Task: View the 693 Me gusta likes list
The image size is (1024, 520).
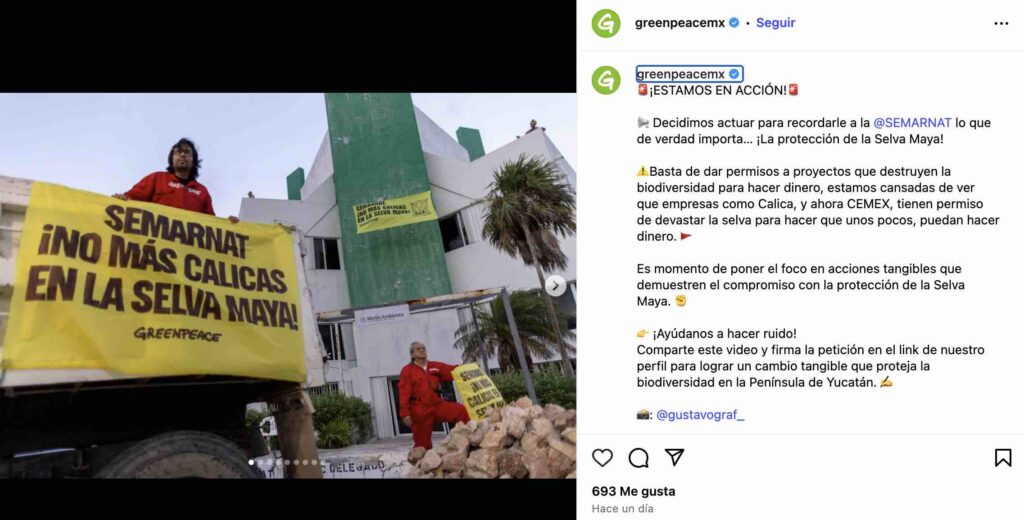Action: 633,491
